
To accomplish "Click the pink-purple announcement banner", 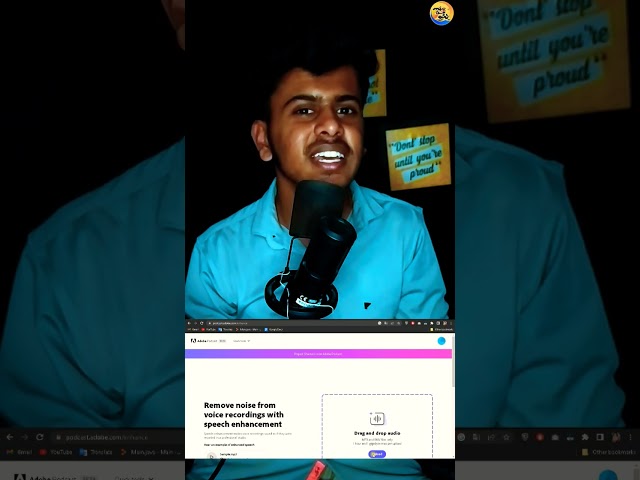I will (318, 354).
